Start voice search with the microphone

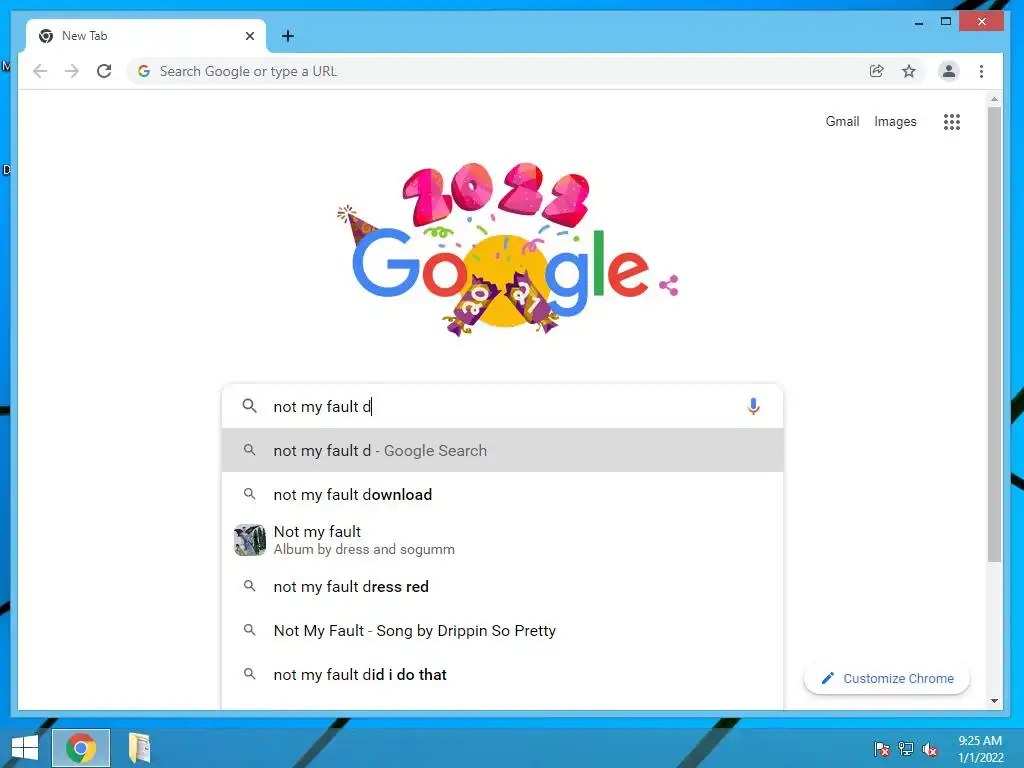coord(753,406)
